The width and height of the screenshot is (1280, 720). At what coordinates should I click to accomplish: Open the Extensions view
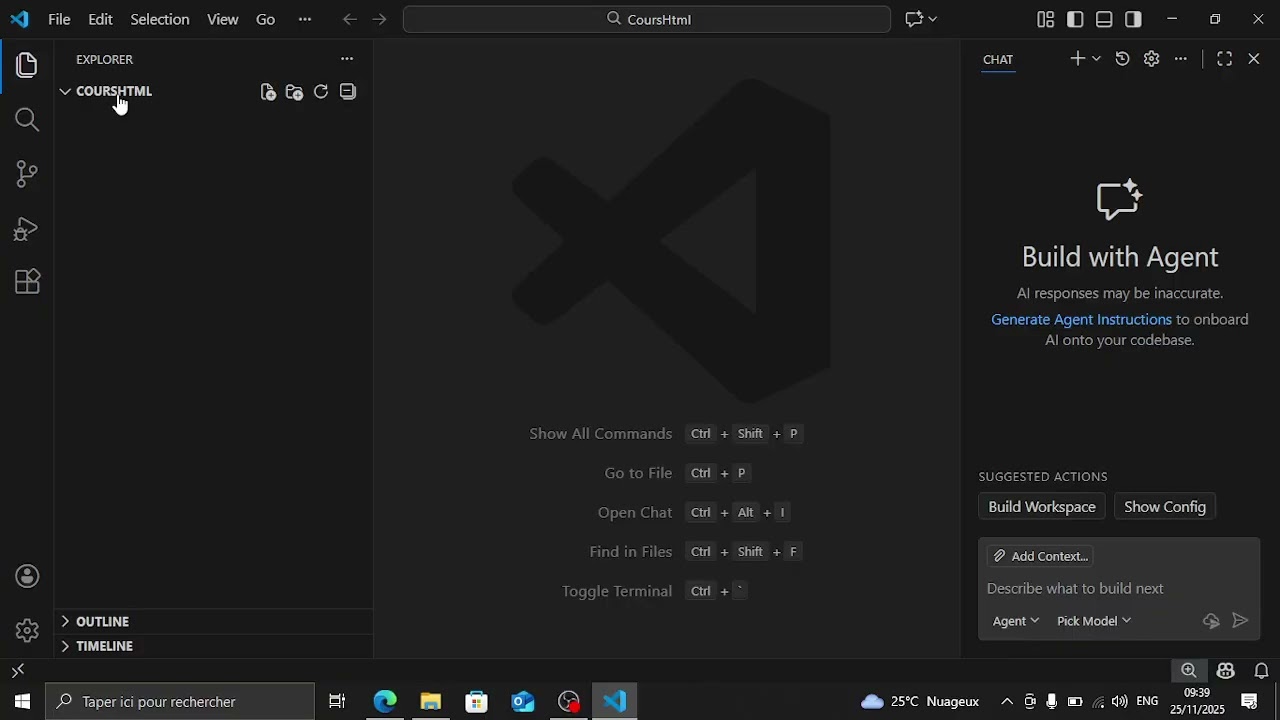pyautogui.click(x=27, y=282)
